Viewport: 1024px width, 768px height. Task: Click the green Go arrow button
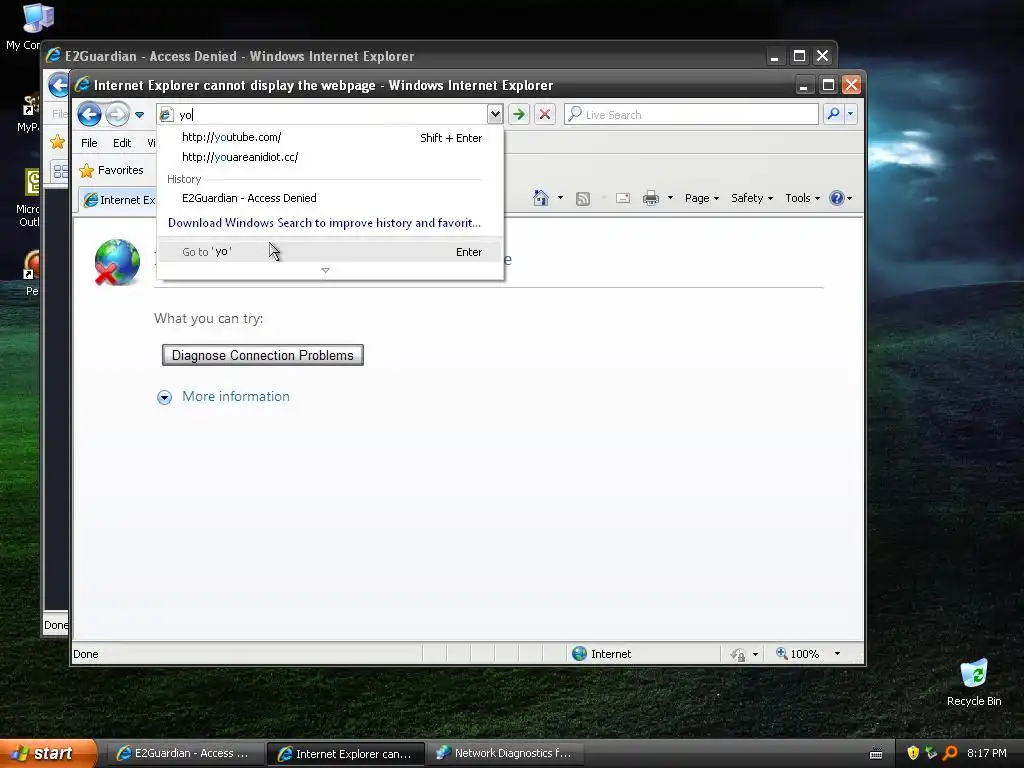point(519,114)
